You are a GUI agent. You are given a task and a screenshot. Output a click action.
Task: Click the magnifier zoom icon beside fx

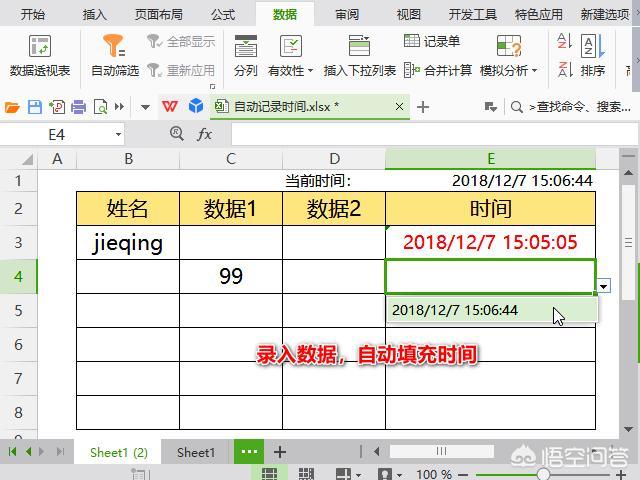point(177,133)
